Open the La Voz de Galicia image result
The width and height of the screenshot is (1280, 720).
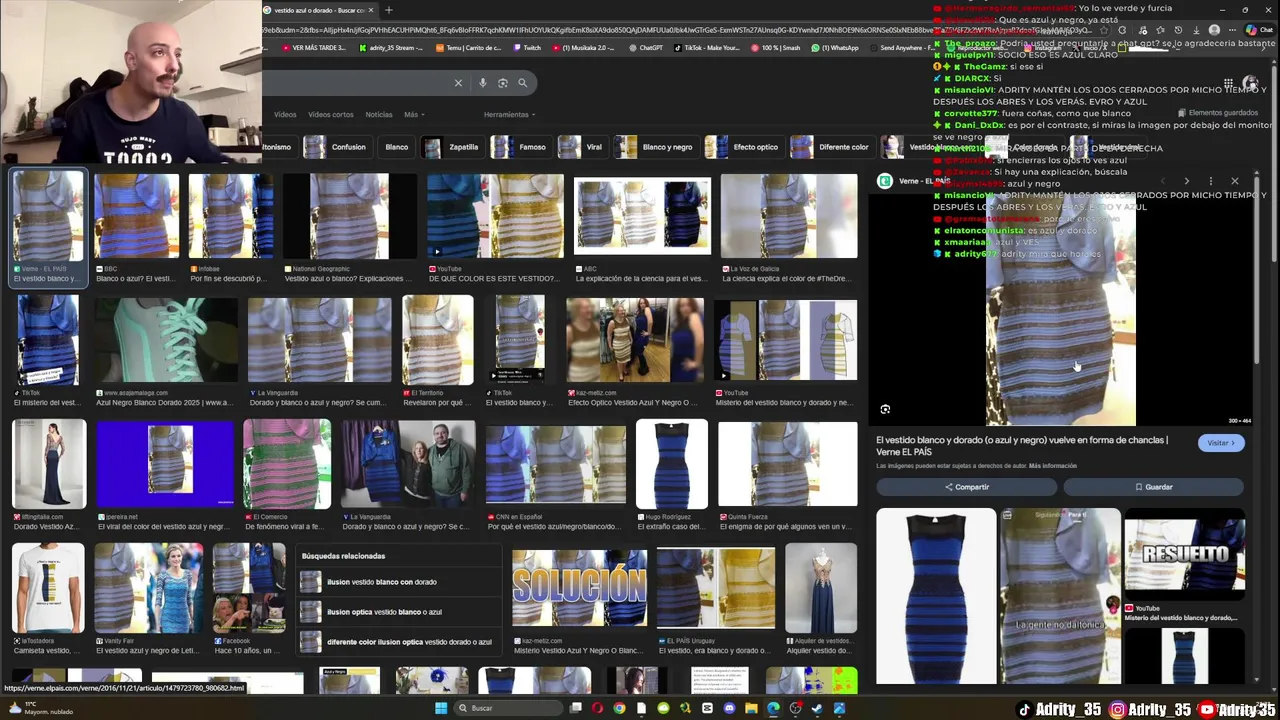click(788, 216)
